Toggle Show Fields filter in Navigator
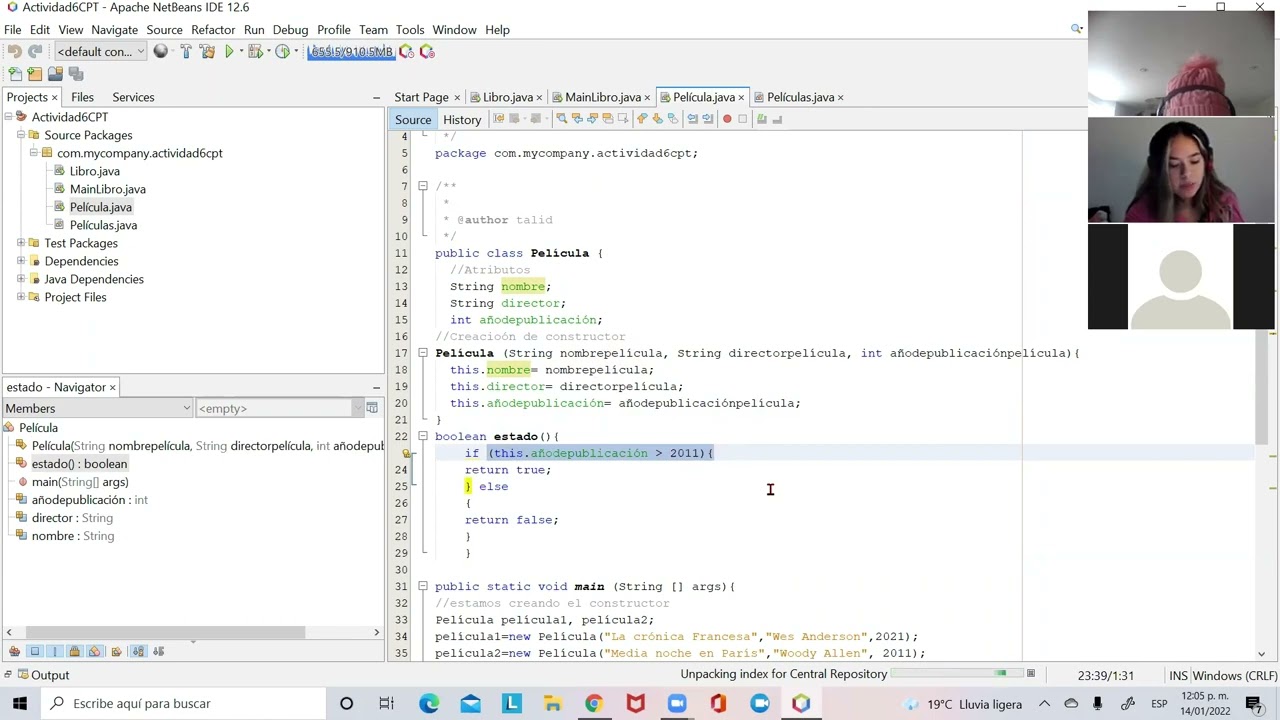1280x720 pixels. point(35,651)
